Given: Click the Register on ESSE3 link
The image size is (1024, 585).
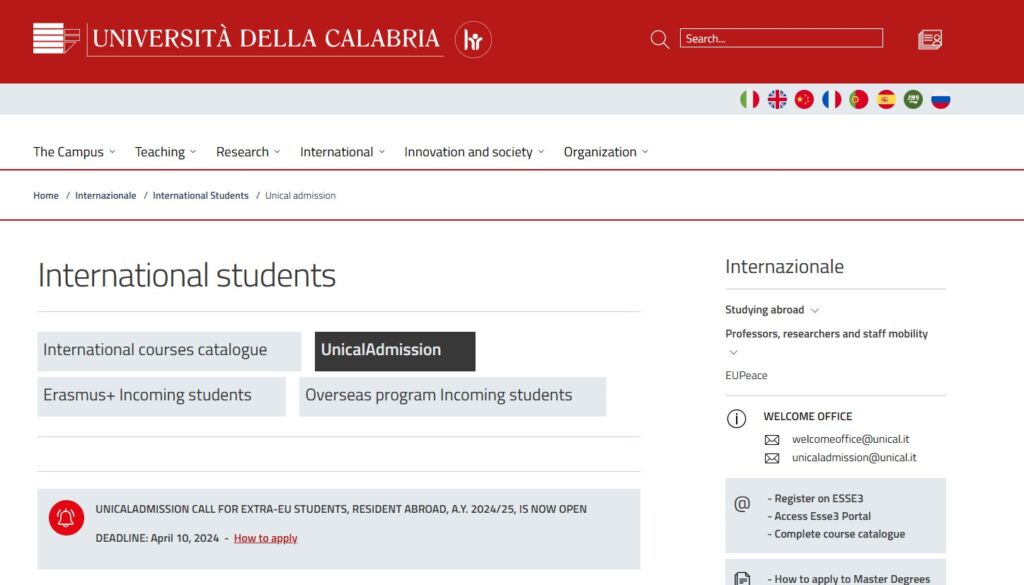Looking at the screenshot, I should [818, 498].
